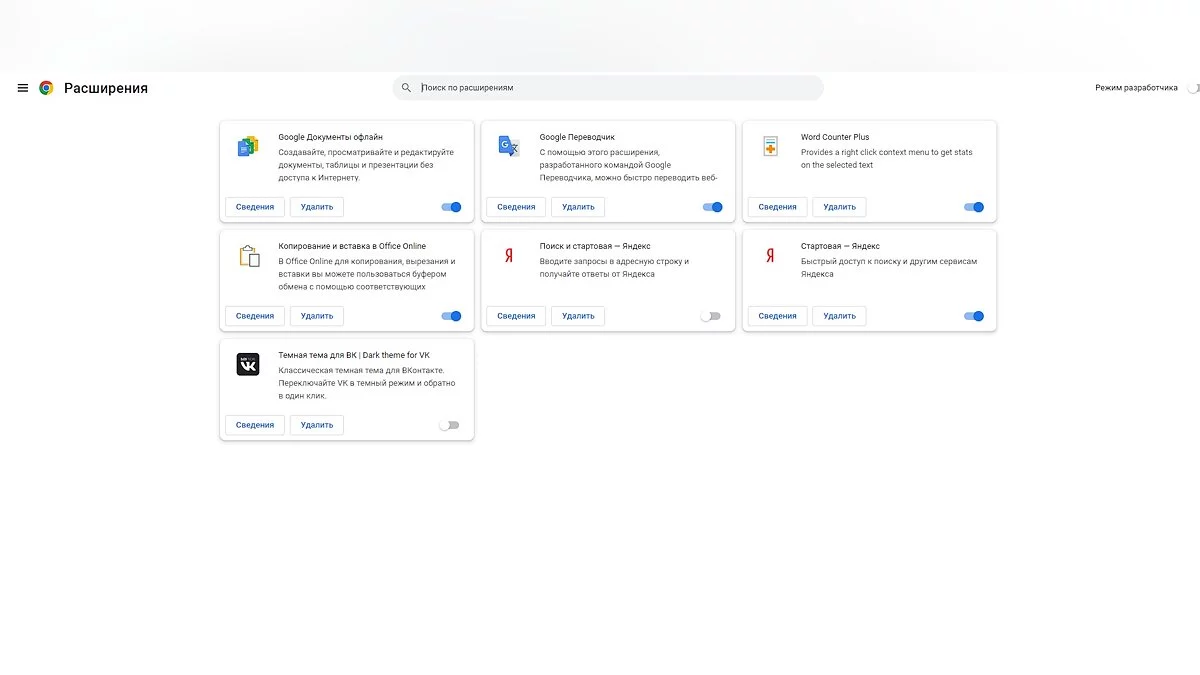Click the 'Классическая темная тема для ВКонтакте' description

pos(367,383)
